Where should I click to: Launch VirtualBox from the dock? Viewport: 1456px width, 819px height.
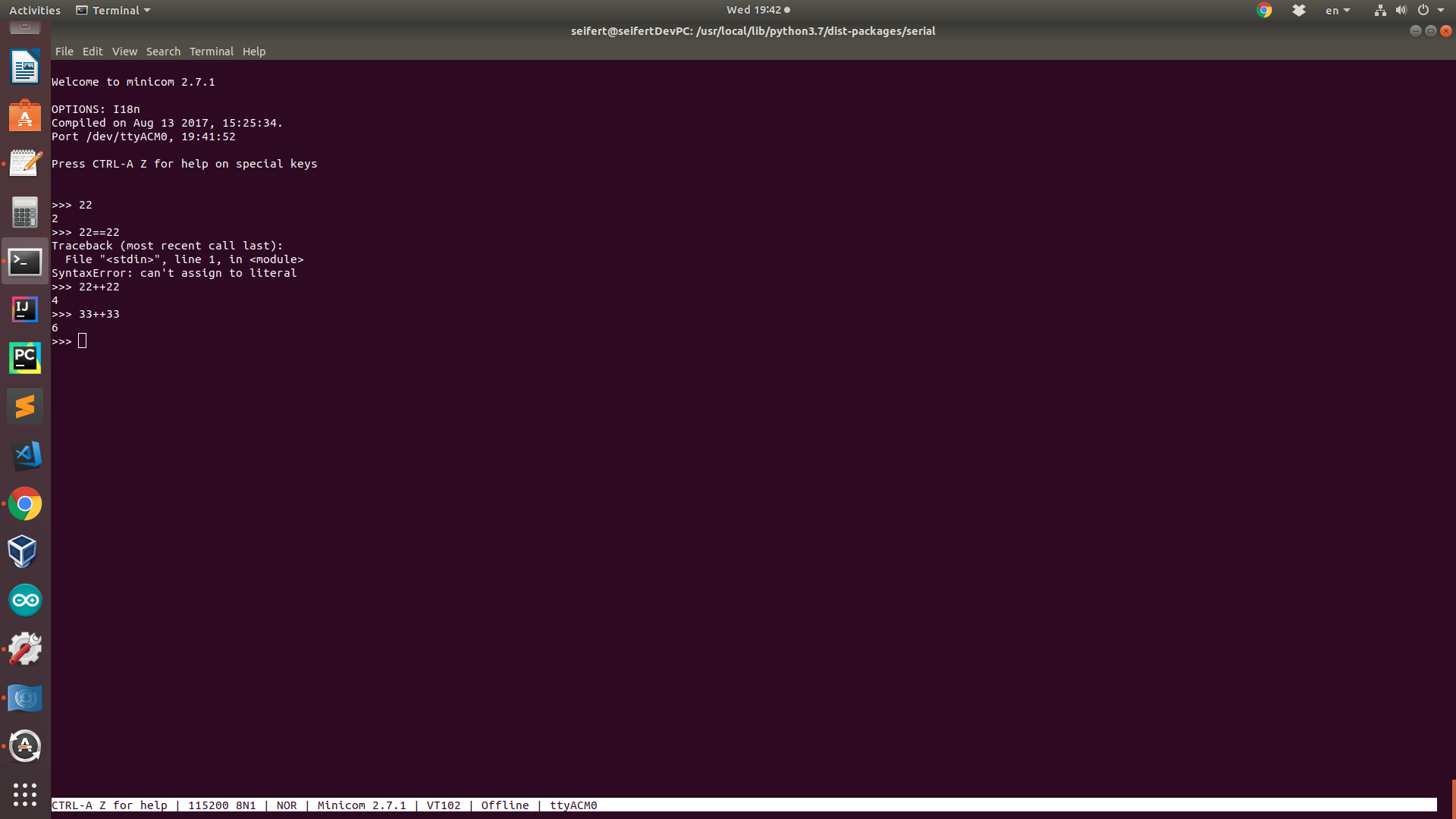25,552
